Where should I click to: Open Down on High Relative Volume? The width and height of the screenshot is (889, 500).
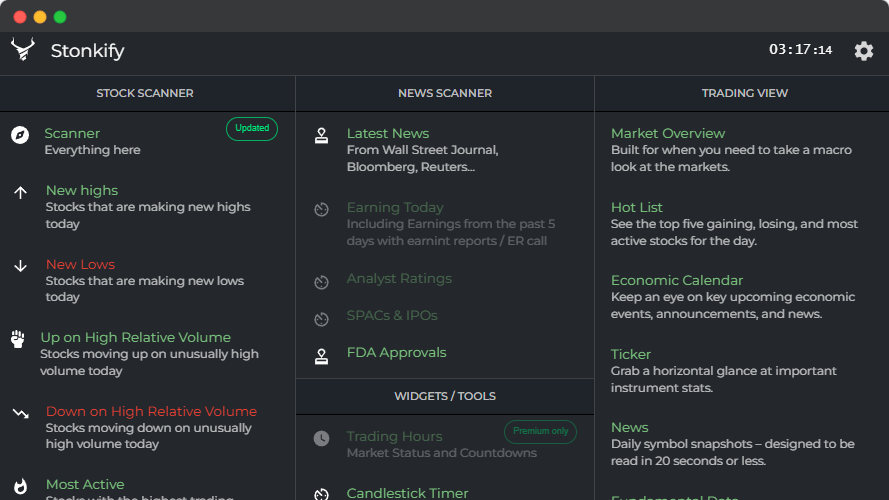point(151,411)
